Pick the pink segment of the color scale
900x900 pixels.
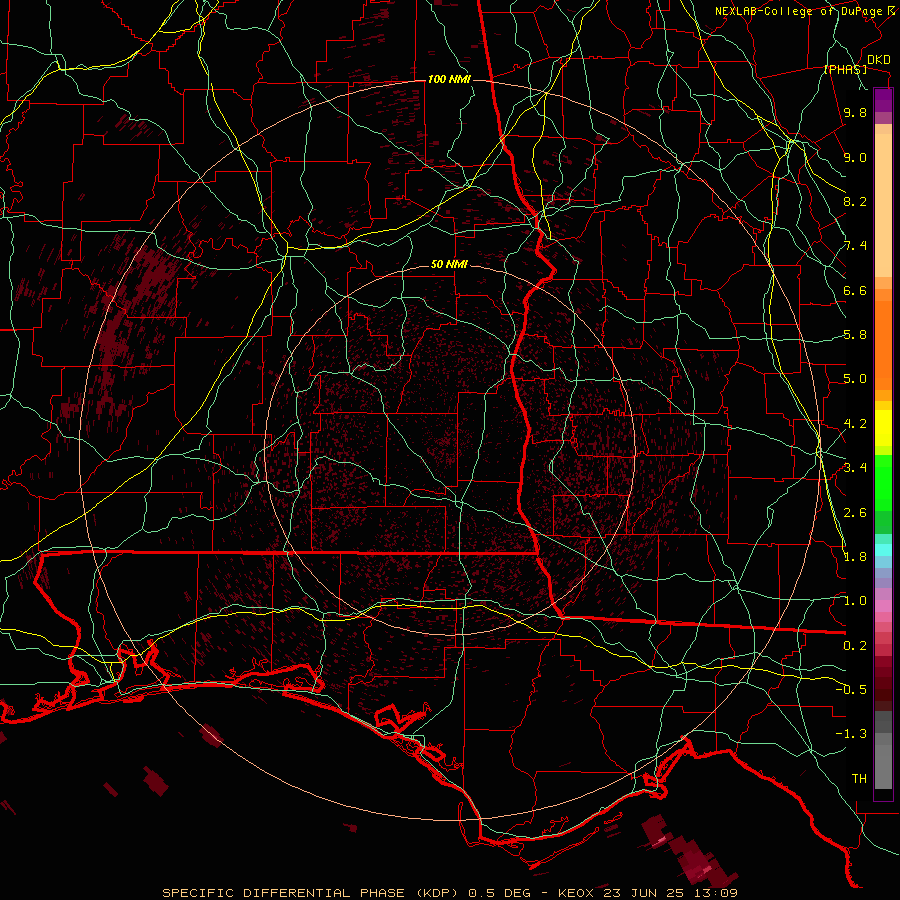[x=883, y=606]
